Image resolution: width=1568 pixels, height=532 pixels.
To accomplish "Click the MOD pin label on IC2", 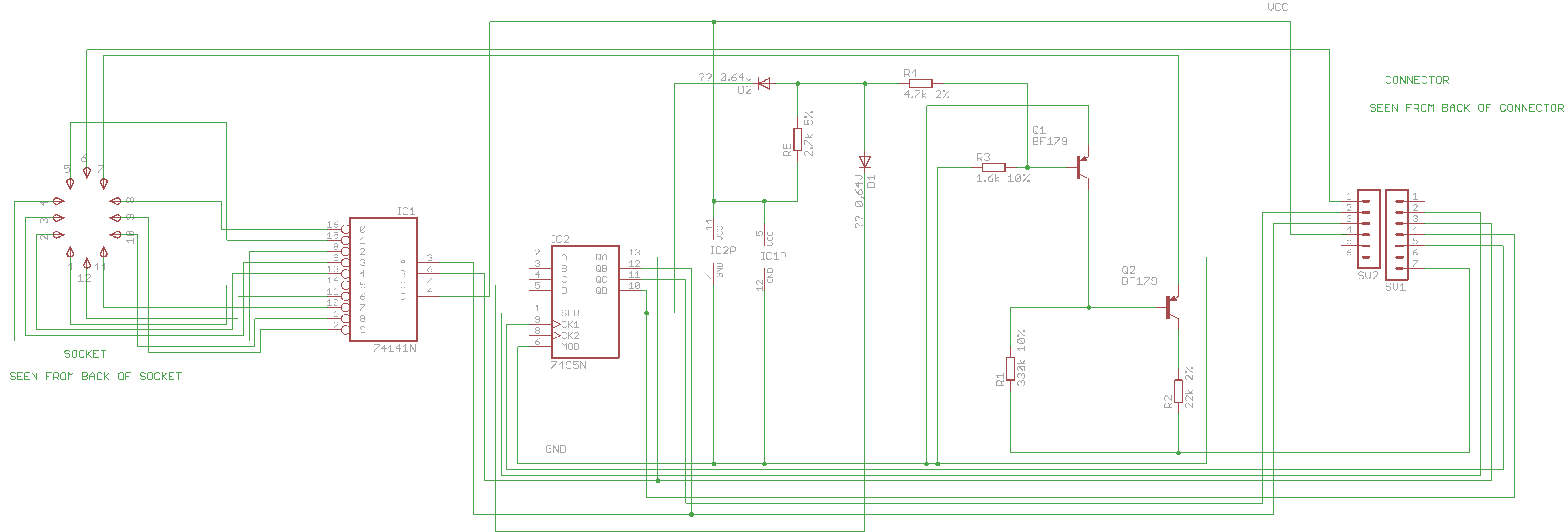I will pyautogui.click(x=570, y=347).
